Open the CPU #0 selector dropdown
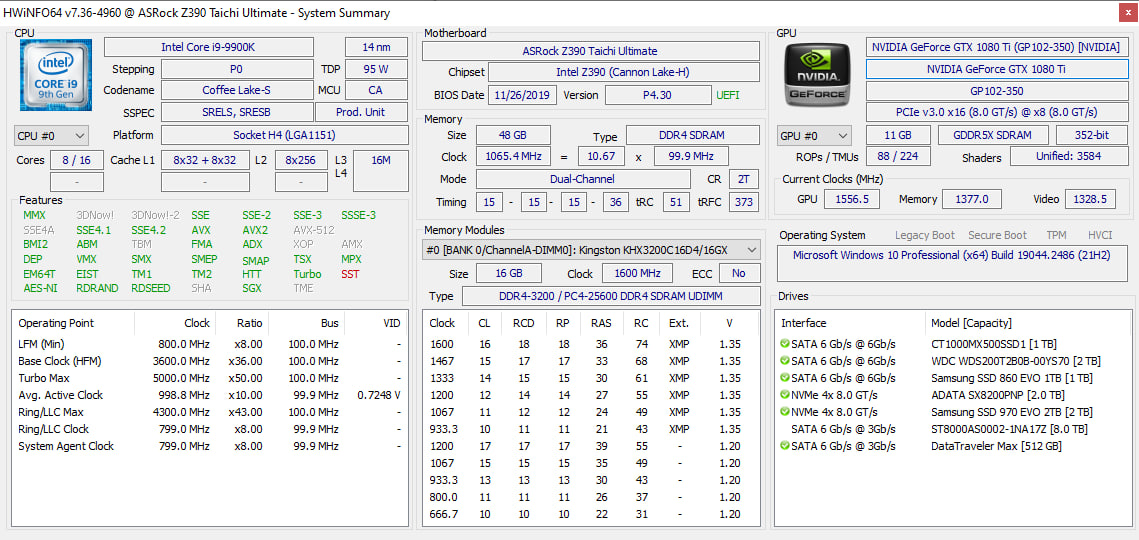1139x540 pixels. [x=52, y=136]
